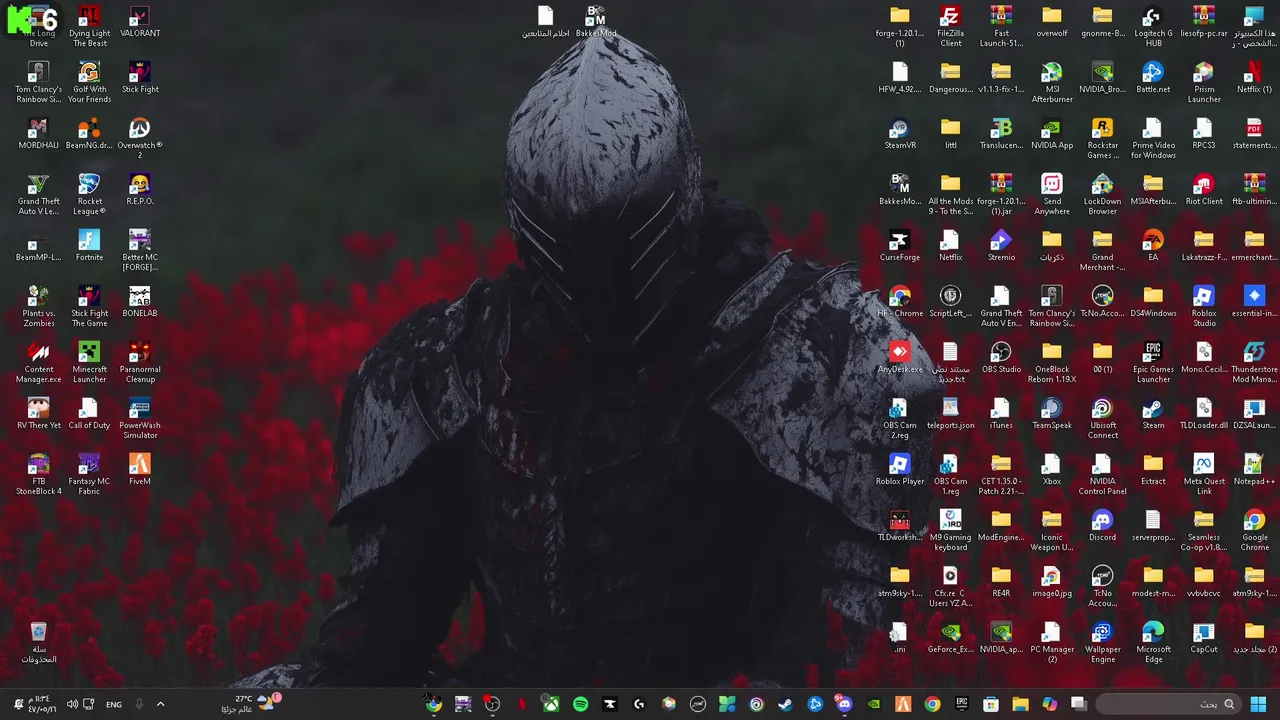The height and width of the screenshot is (720, 1280).
Task: Launch AnyDesk.exe from the desktop
Action: pyautogui.click(x=900, y=359)
